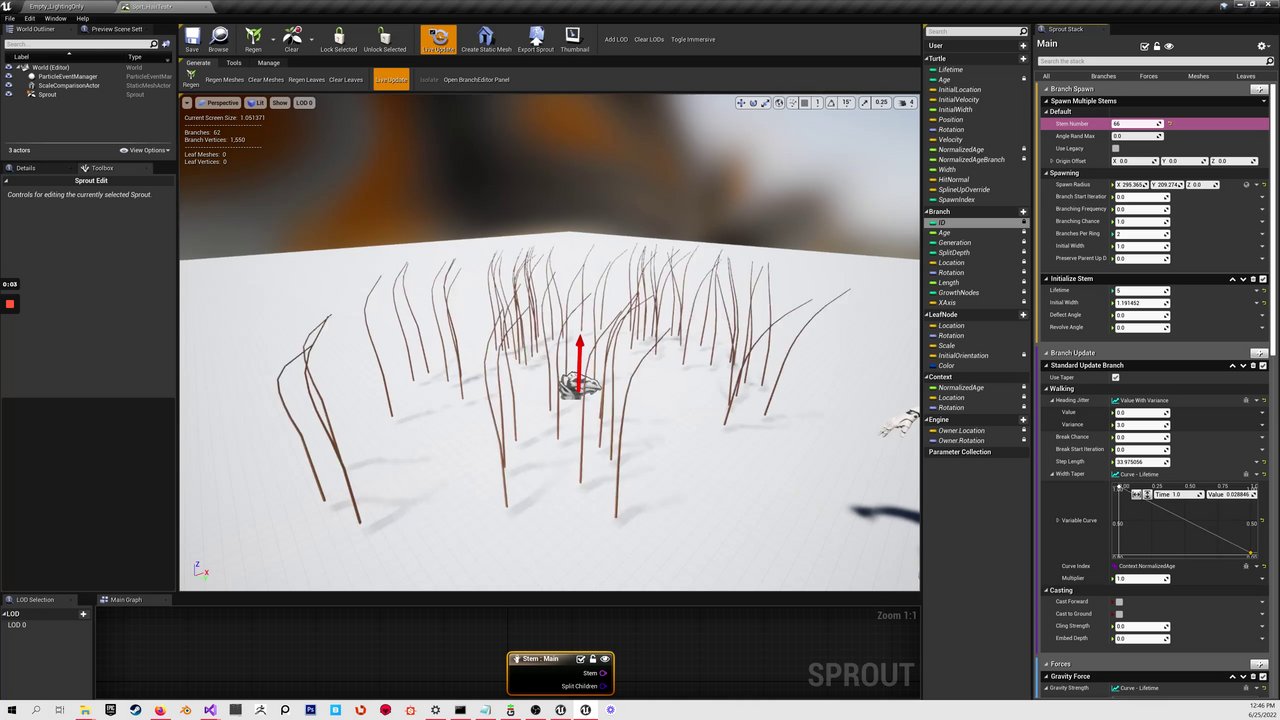Screen dimensions: 1280x720
Task: Open the Regen dropdown arrow
Action: coord(271,39)
